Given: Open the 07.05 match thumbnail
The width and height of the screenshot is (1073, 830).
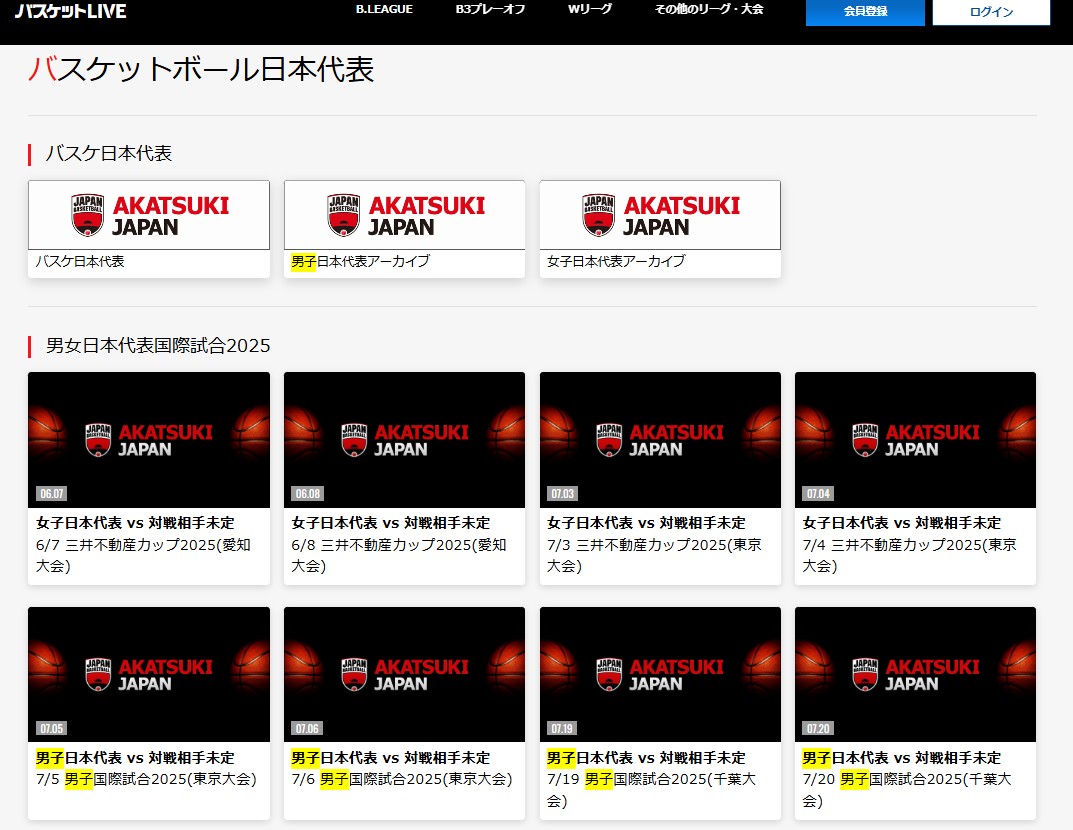Looking at the screenshot, I should [148, 675].
